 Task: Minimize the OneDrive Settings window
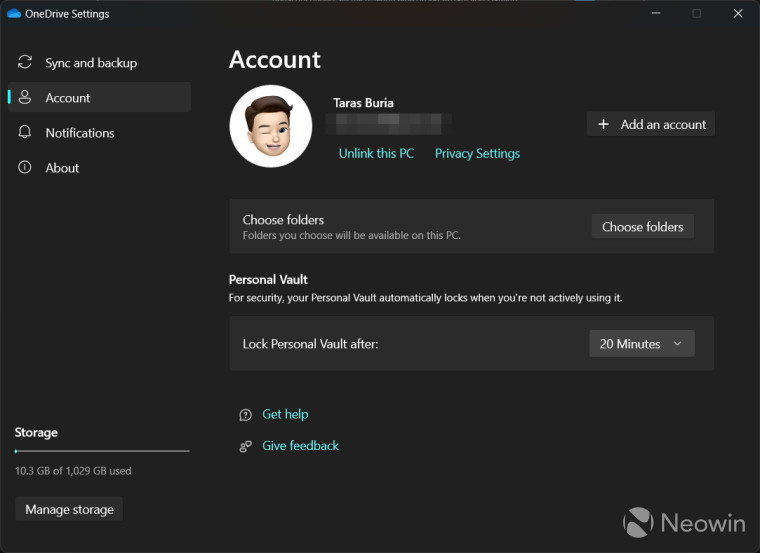656,13
